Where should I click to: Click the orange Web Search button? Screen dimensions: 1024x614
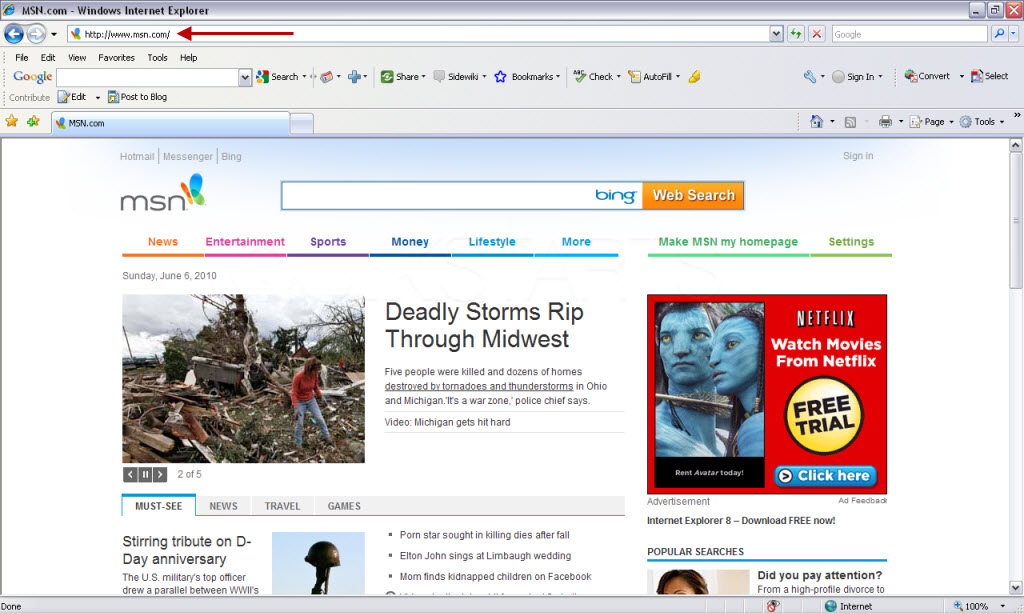(x=693, y=195)
